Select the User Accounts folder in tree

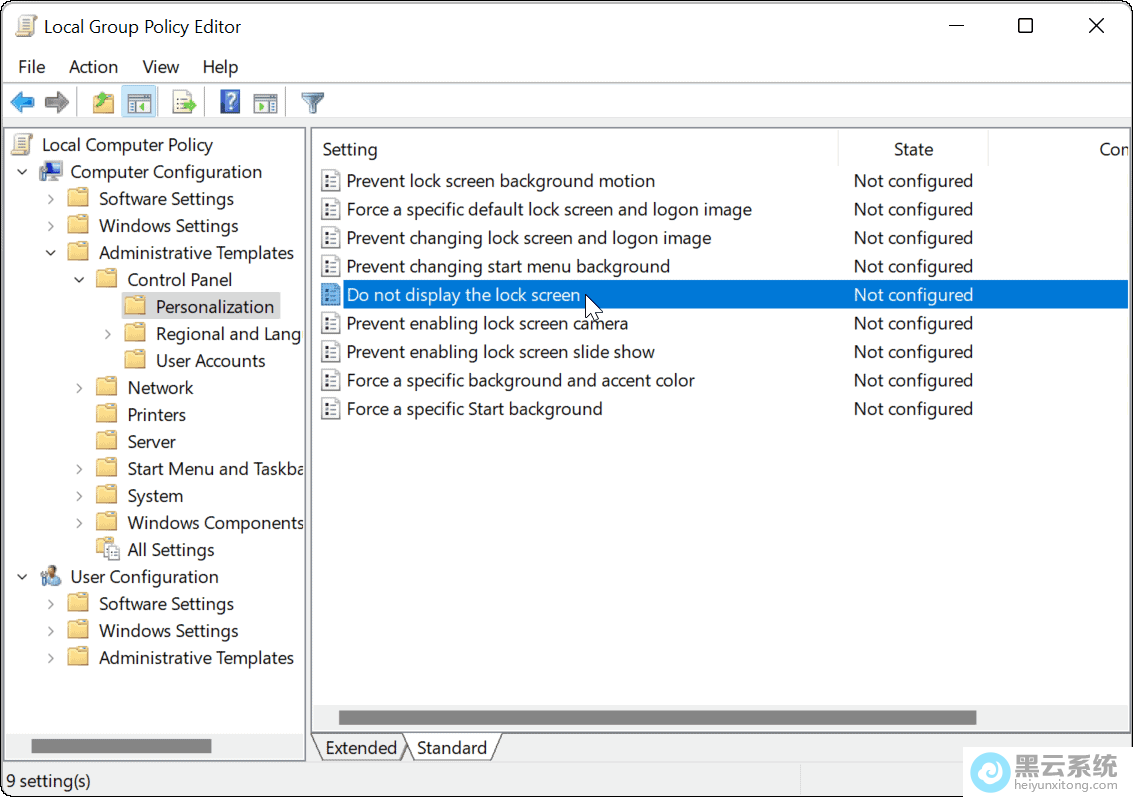(210, 361)
